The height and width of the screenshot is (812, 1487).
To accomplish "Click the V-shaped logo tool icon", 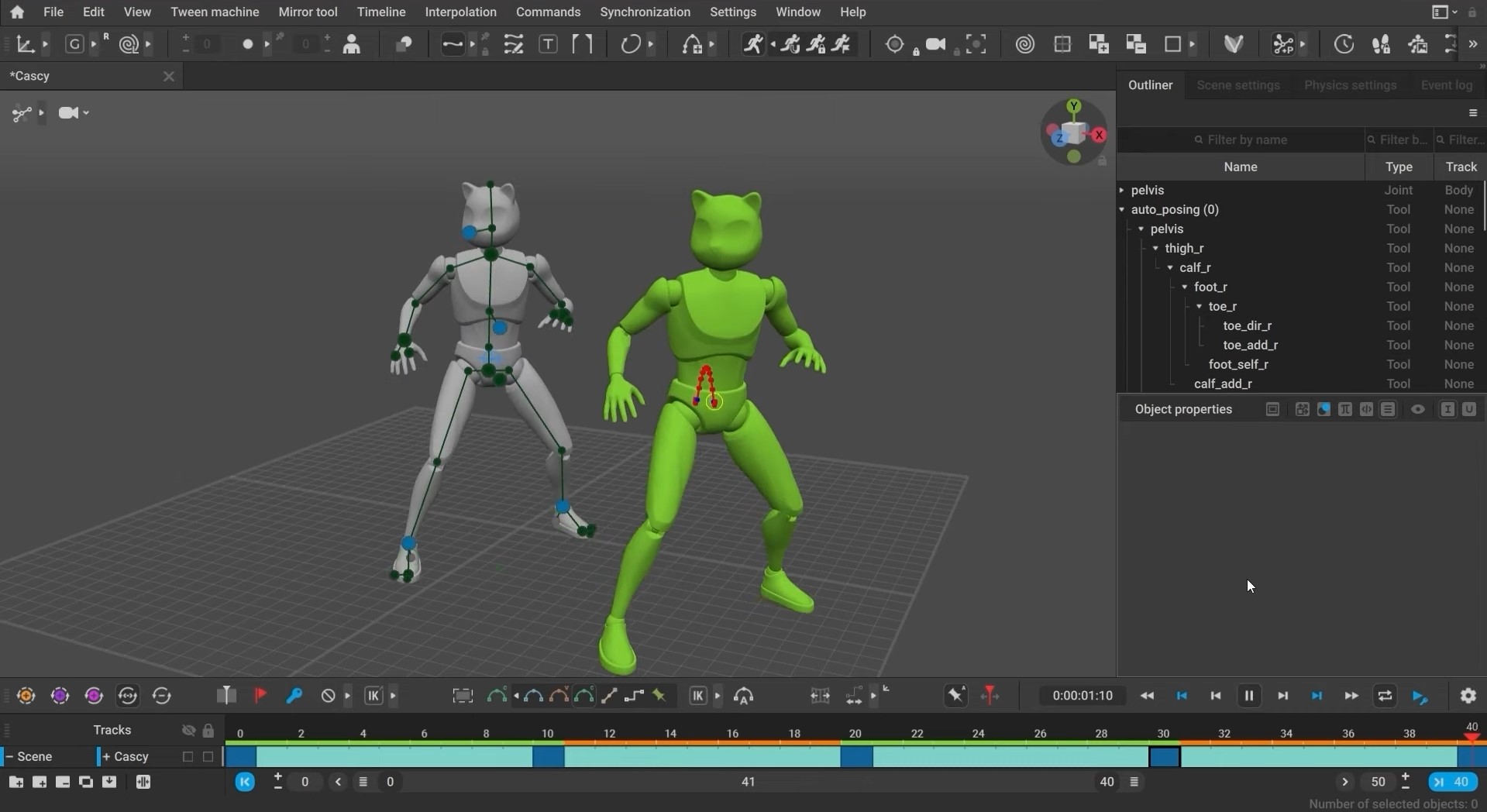I will click(x=1234, y=44).
